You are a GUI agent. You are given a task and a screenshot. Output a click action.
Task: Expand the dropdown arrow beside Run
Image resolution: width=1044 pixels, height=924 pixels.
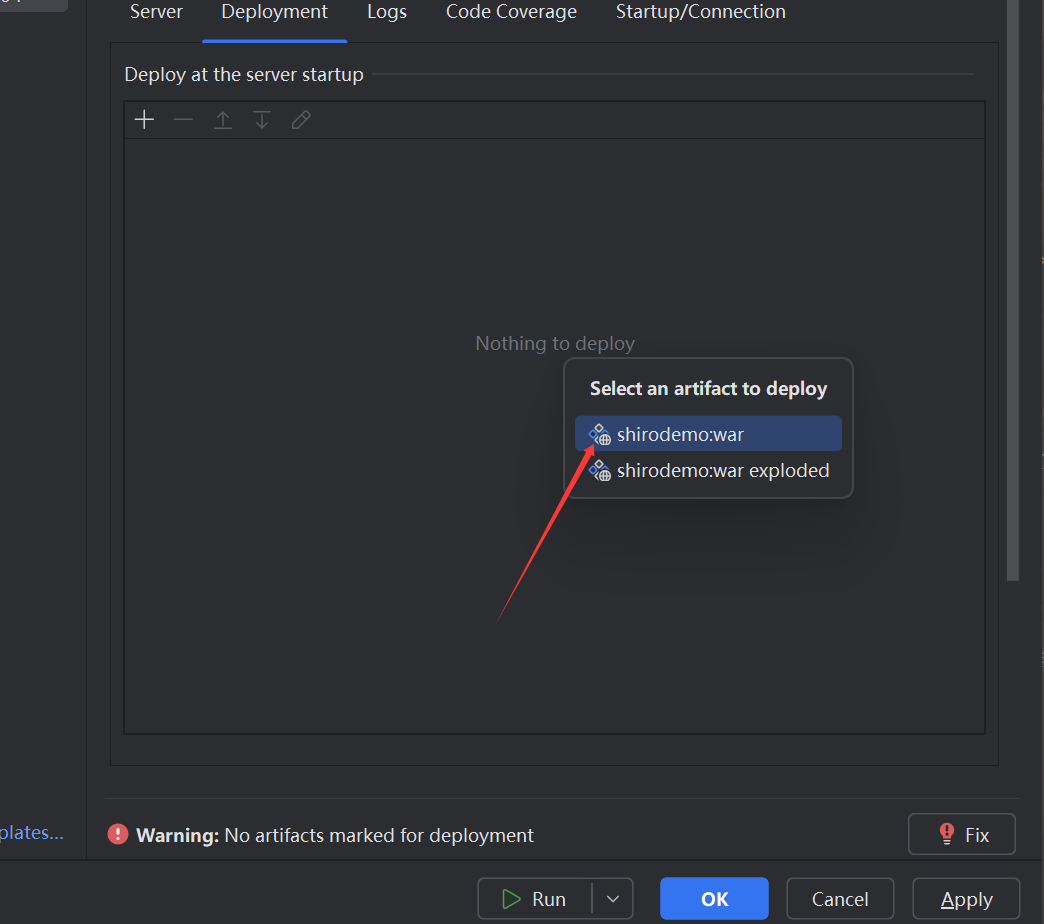(x=613, y=899)
